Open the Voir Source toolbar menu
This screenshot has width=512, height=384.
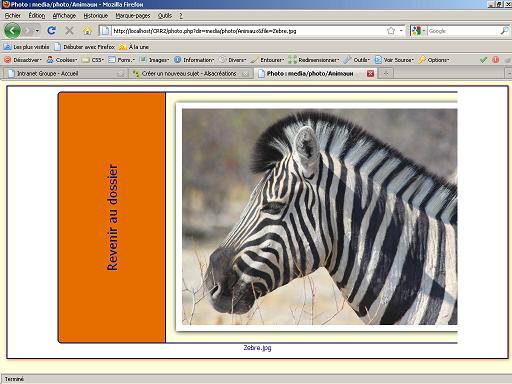tap(394, 60)
